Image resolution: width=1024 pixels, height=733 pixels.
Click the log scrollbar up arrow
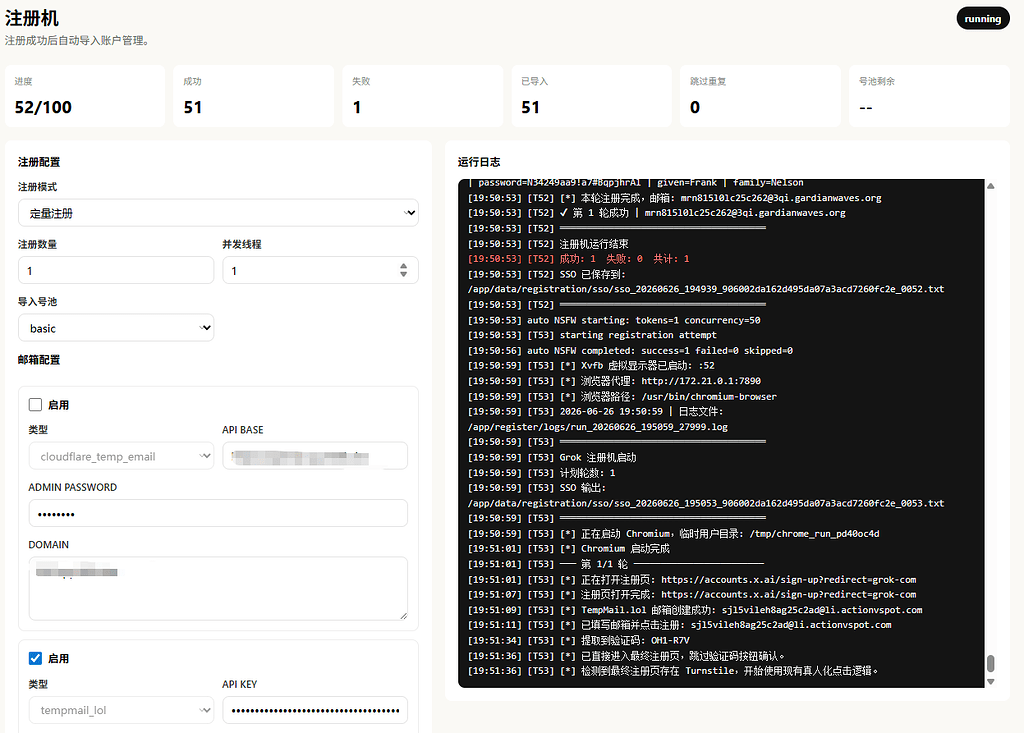tap(991, 186)
